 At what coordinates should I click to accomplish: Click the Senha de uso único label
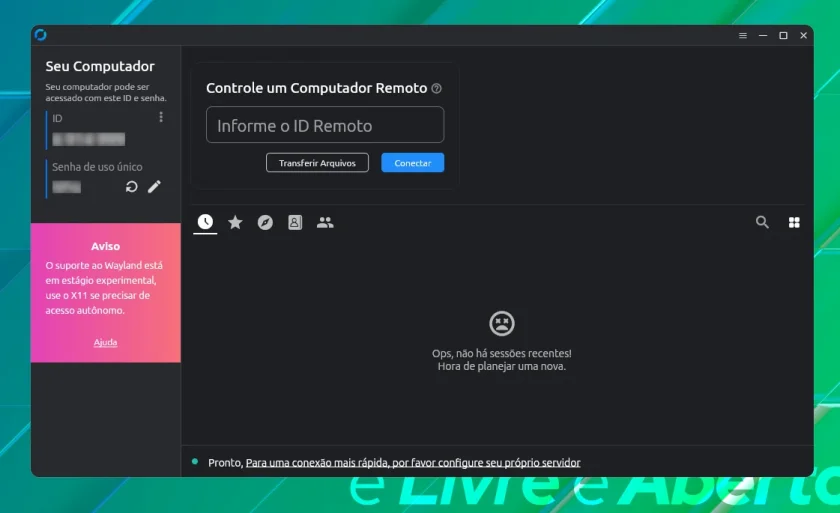(x=97, y=167)
